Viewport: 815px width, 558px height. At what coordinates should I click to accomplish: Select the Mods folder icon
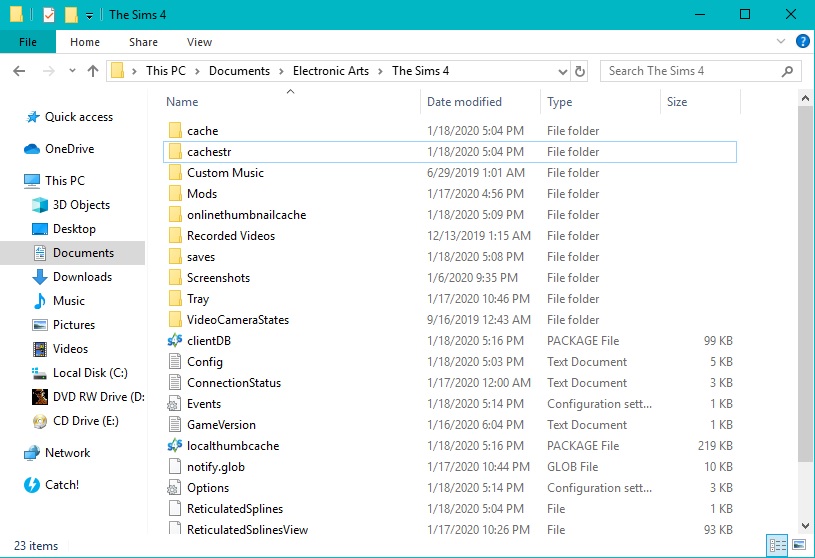click(x=175, y=194)
